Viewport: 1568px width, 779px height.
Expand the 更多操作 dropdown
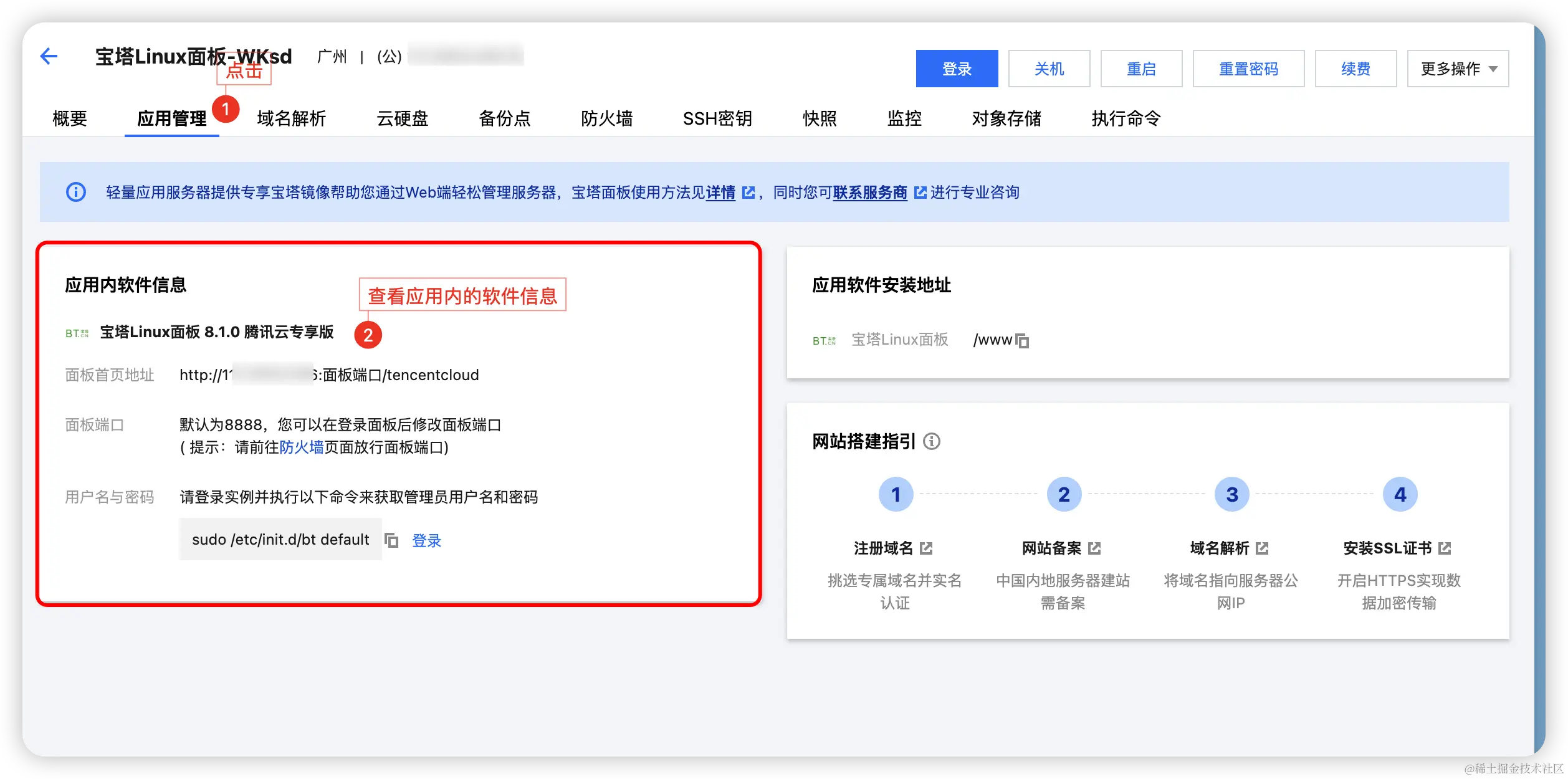[x=1457, y=69]
